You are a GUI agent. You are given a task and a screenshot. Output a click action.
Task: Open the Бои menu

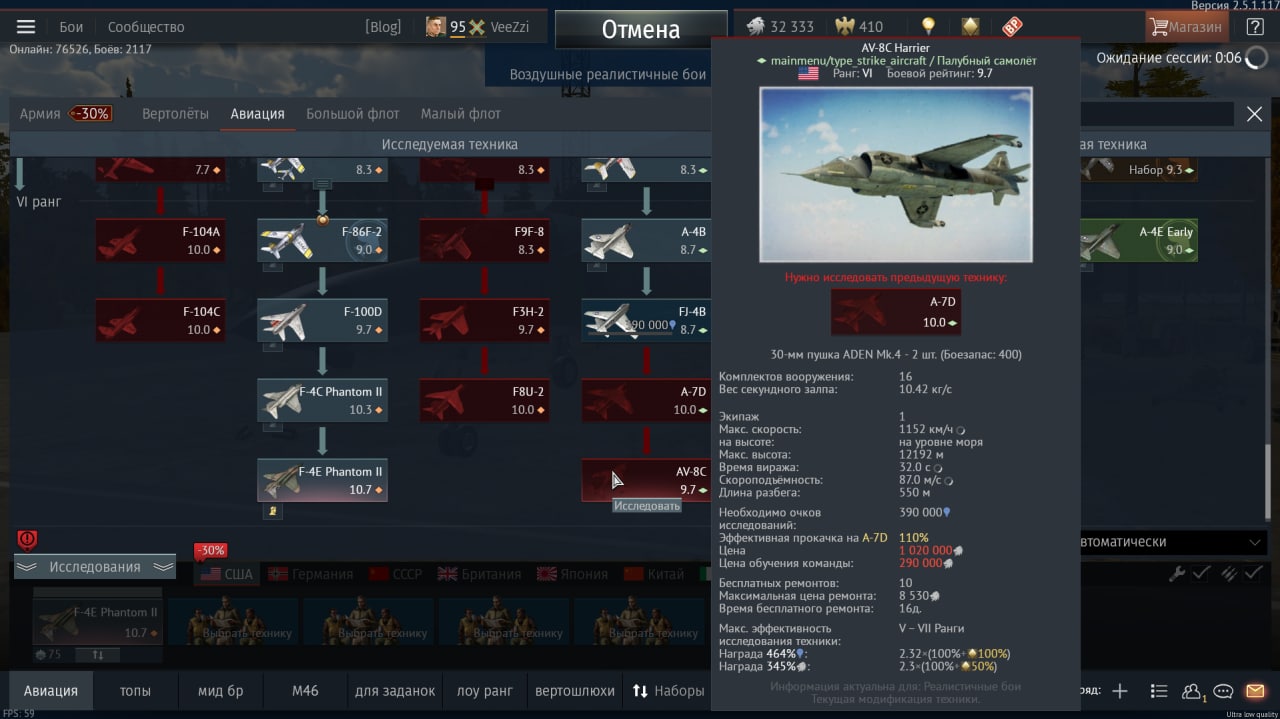click(71, 27)
